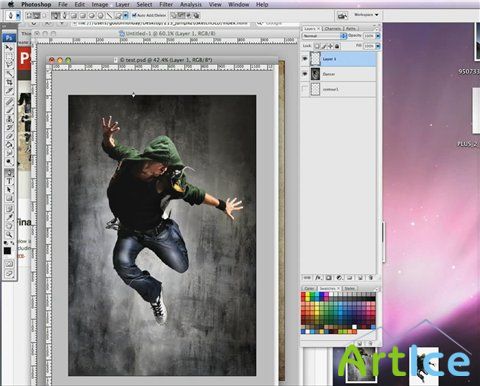
Task: Open the Help menu
Action: [262, 4]
